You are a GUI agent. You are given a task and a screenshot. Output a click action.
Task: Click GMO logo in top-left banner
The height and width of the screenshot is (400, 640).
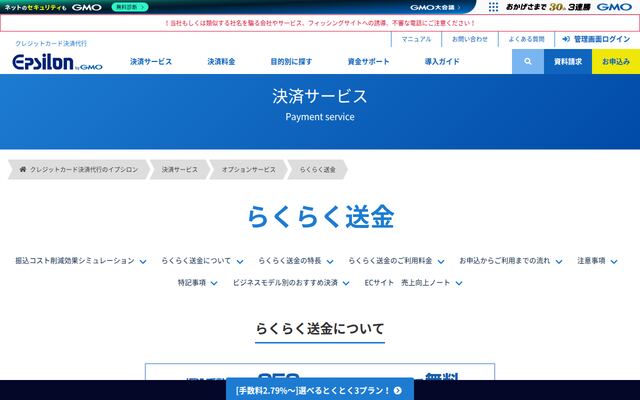(87, 7)
